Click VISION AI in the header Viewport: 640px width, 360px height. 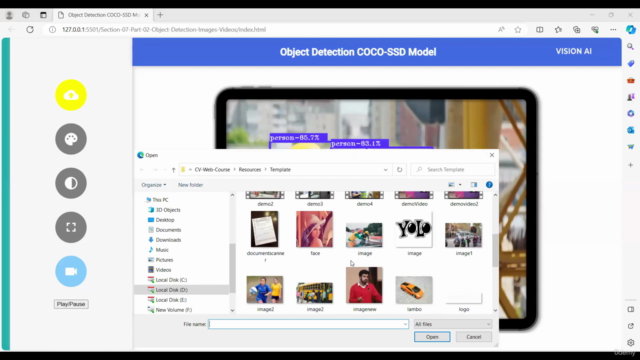[x=573, y=51]
